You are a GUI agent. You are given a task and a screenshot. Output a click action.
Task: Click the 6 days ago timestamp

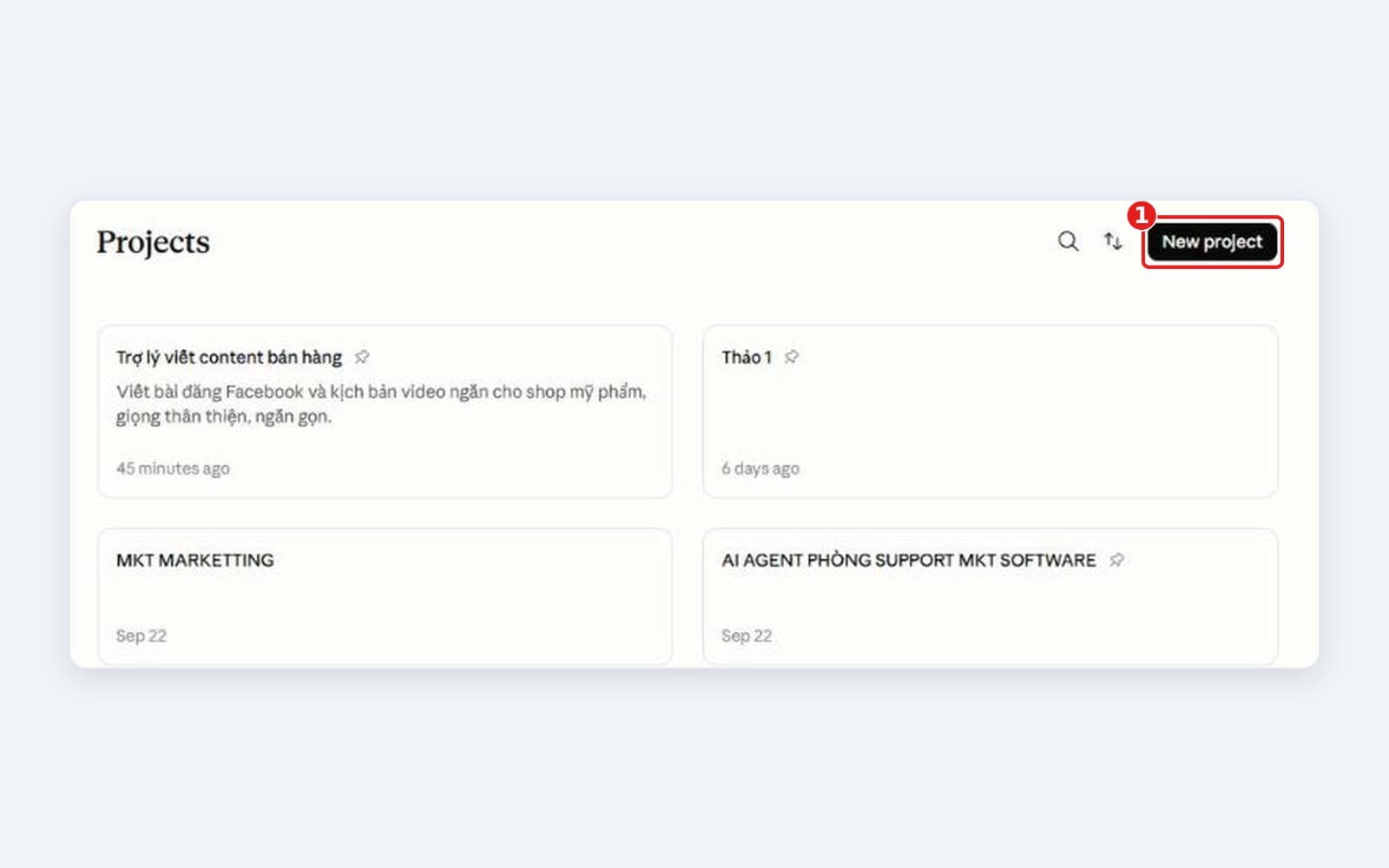tap(760, 469)
